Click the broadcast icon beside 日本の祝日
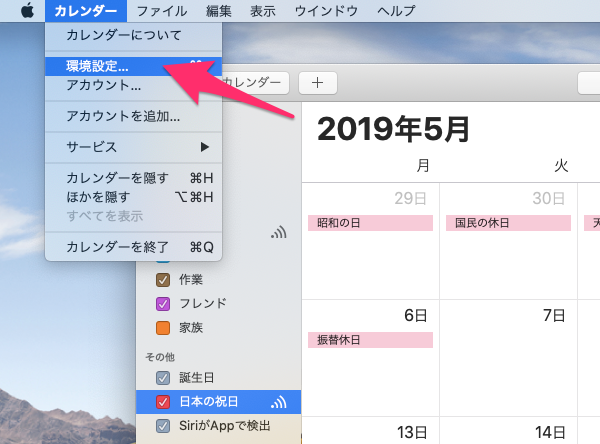The height and width of the screenshot is (444, 600). pyautogui.click(x=279, y=402)
